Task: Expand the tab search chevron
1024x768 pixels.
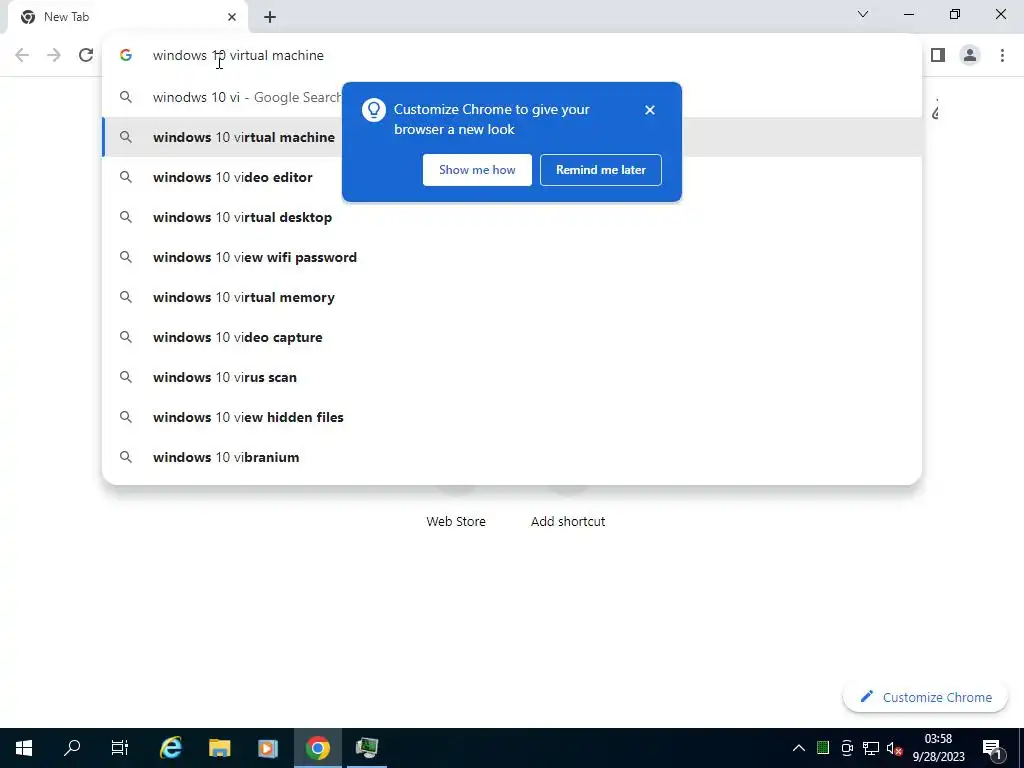Action: (x=863, y=14)
